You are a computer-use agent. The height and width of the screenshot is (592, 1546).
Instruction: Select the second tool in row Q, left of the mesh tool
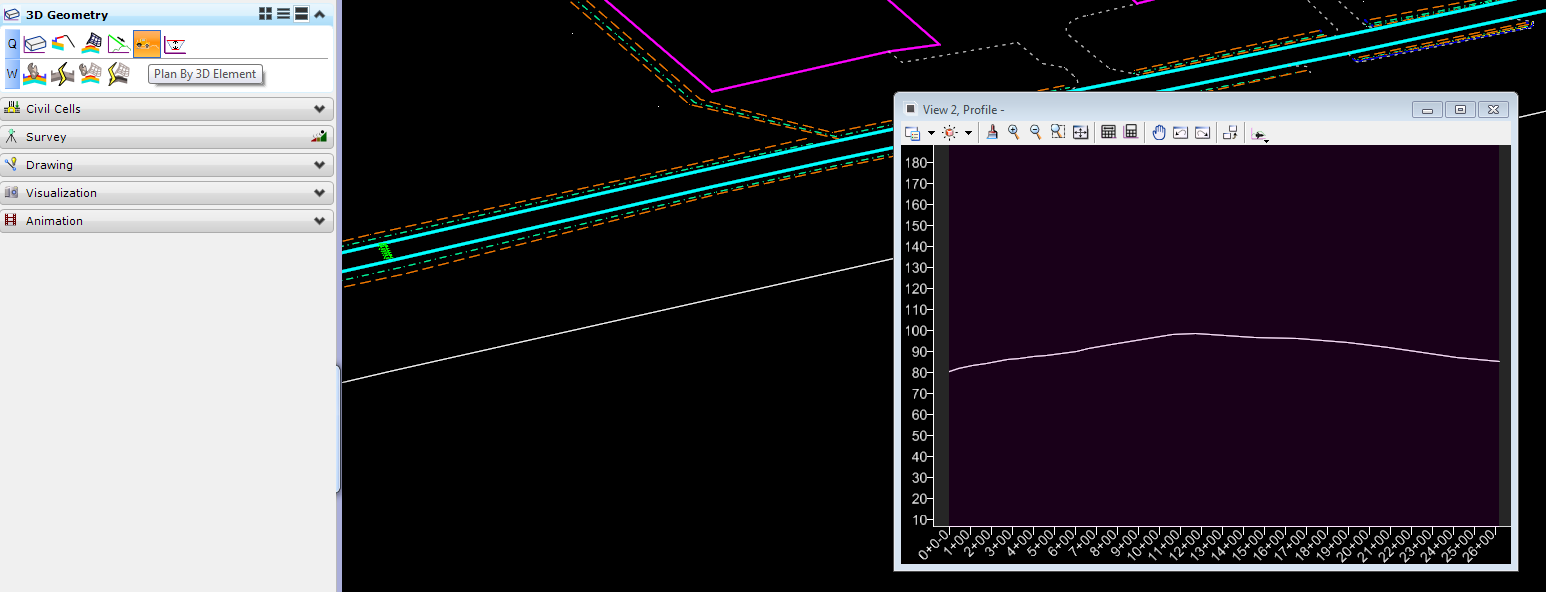tap(63, 44)
